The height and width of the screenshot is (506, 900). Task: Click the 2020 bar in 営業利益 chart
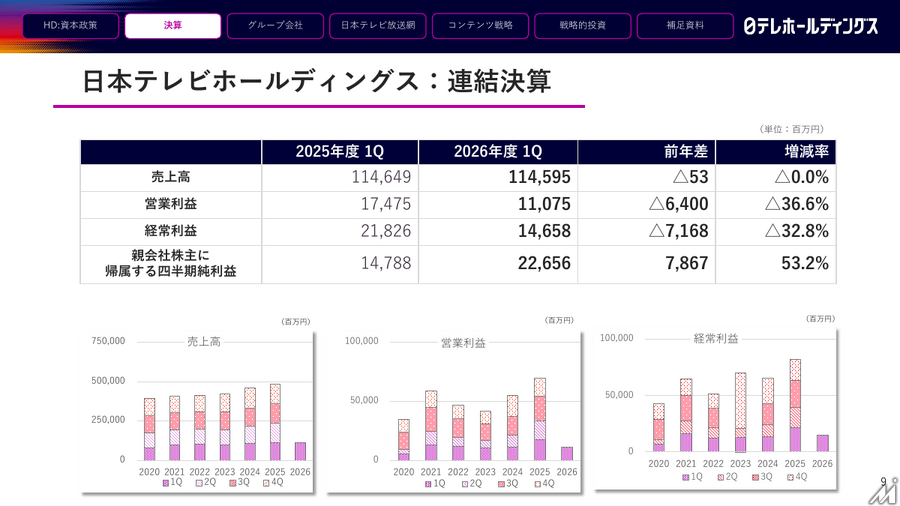pyautogui.click(x=404, y=439)
